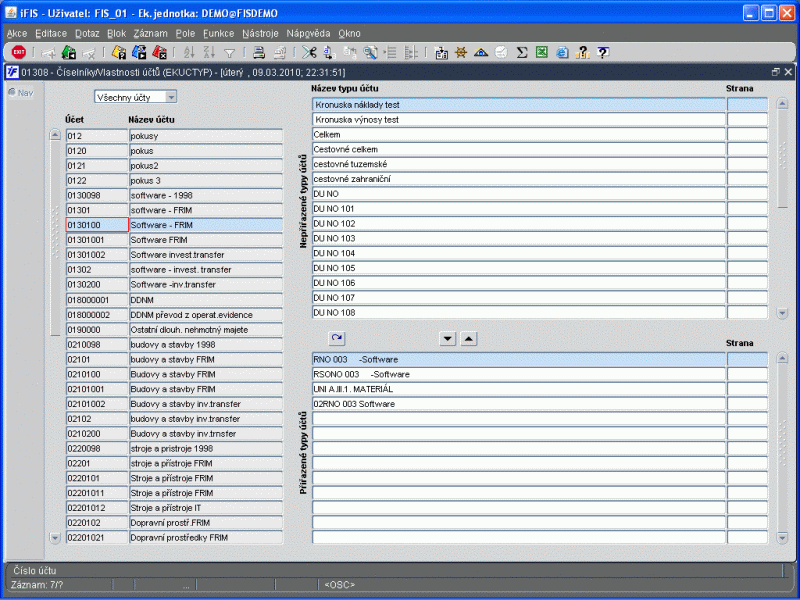The image size is (800, 600).
Task: Select 'Cestovné celkem' account type row
Action: point(518,149)
